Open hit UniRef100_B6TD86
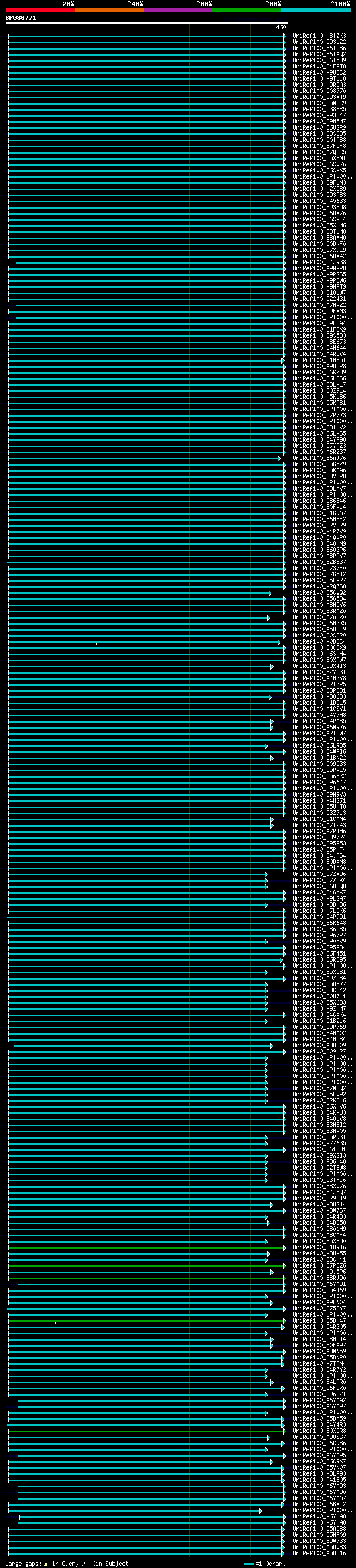This screenshot has height=1568, width=356. point(319,48)
